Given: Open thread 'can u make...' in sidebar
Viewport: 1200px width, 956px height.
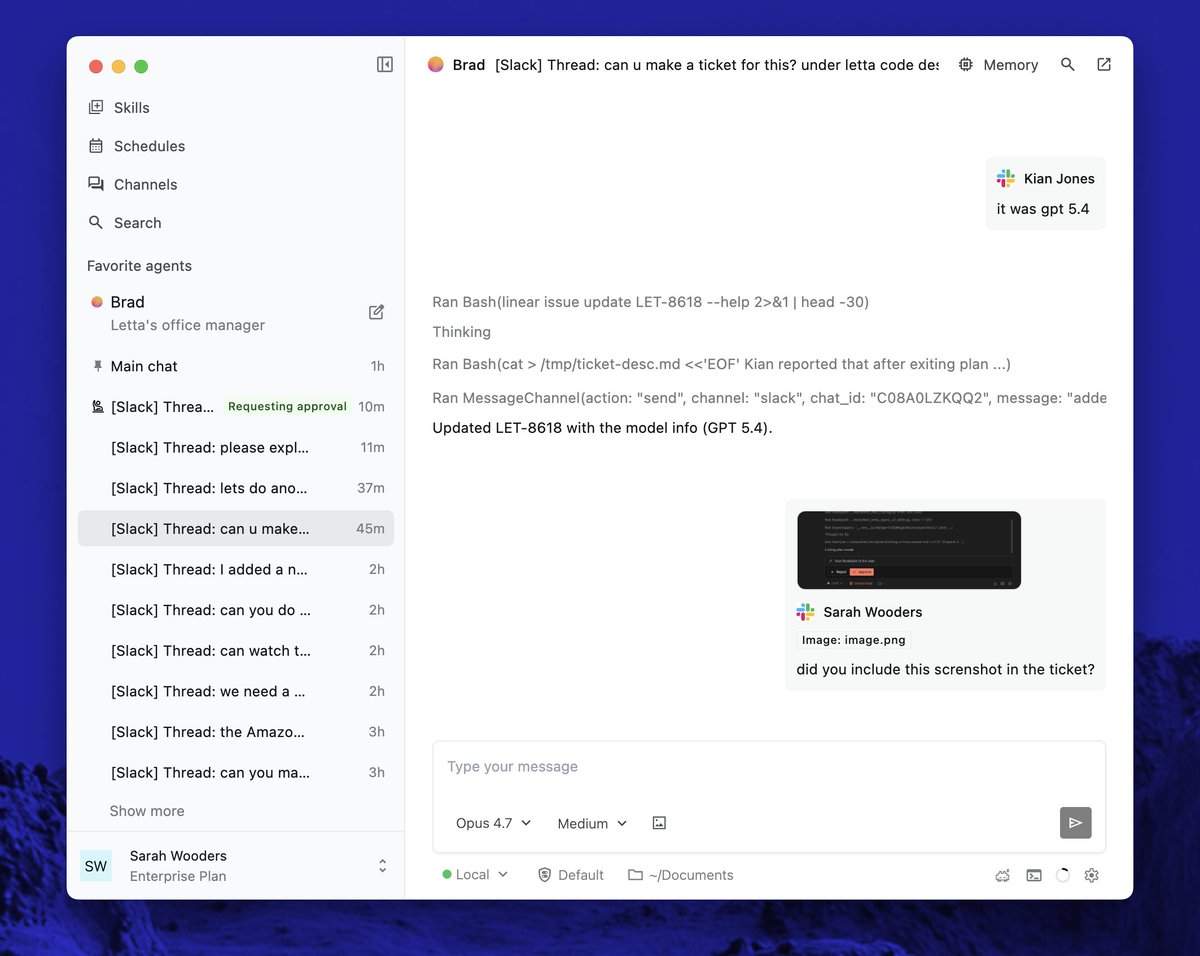Looking at the screenshot, I should (x=236, y=529).
